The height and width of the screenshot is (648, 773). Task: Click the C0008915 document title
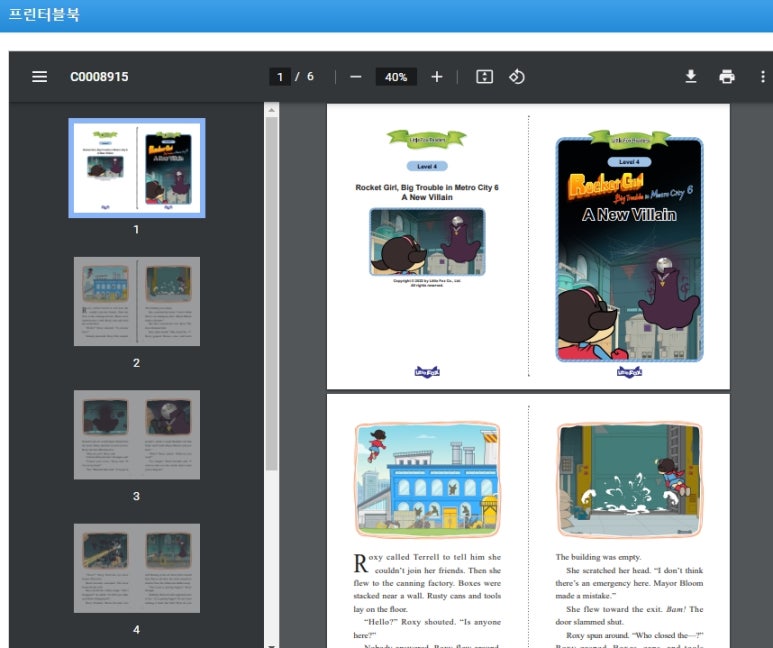pos(99,77)
